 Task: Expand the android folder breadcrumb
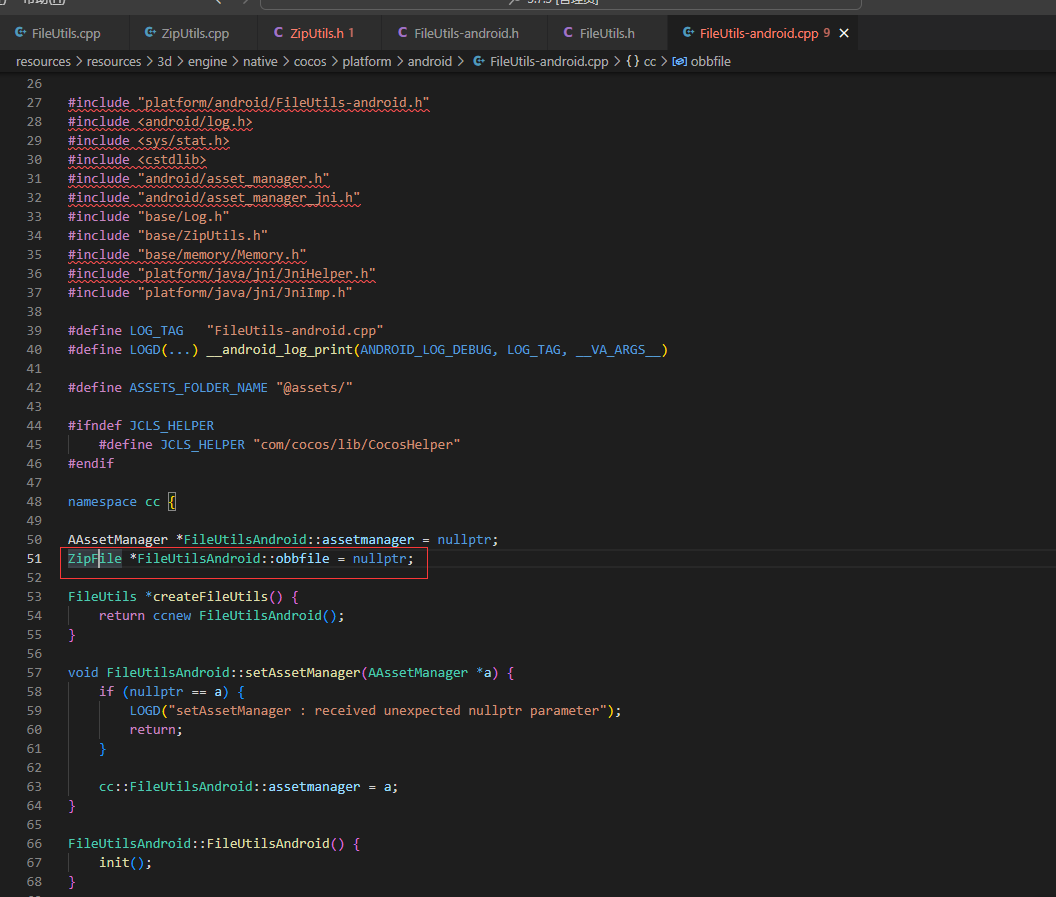pyautogui.click(x=430, y=61)
